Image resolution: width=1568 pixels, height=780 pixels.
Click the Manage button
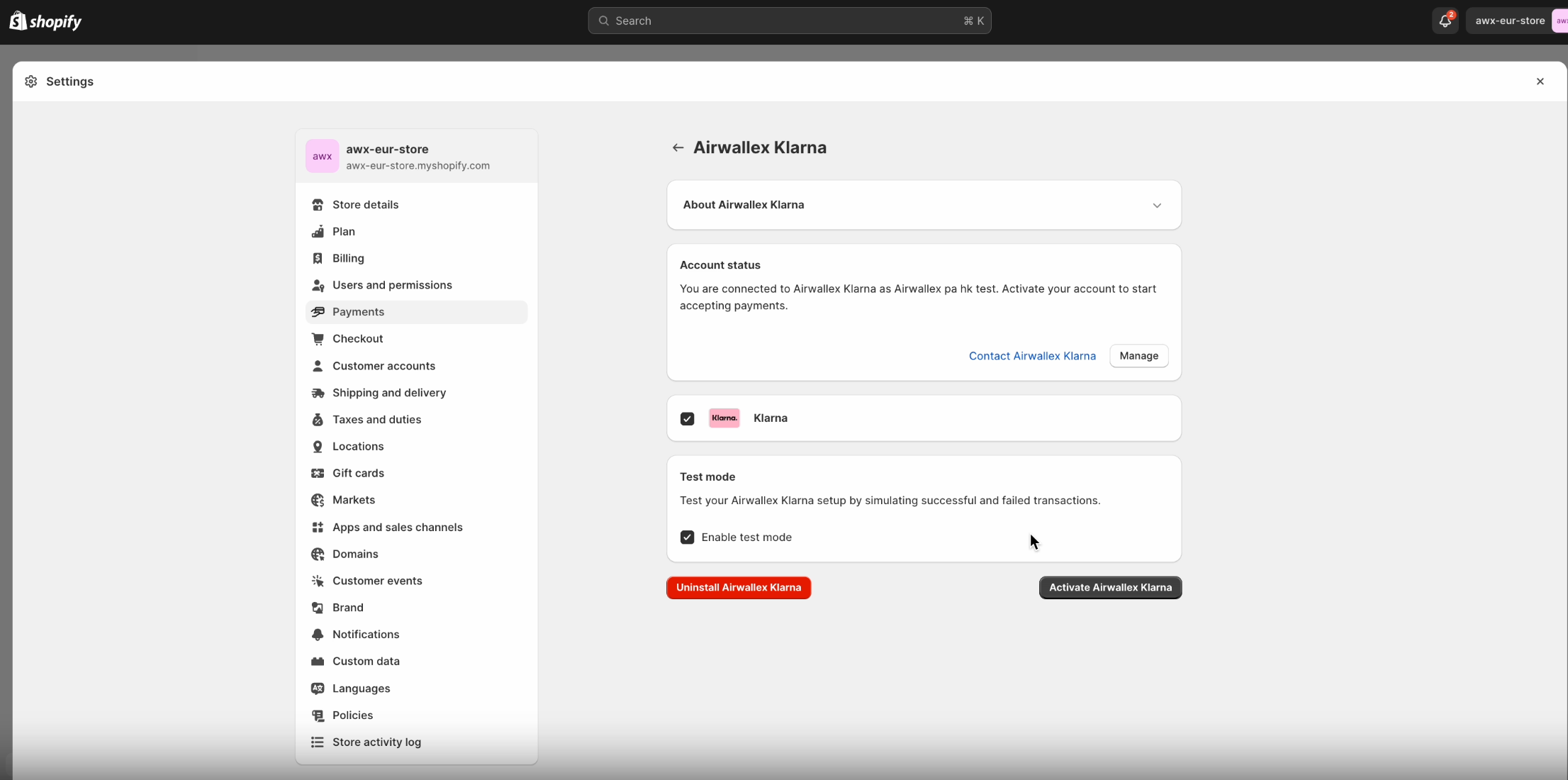(1138, 356)
